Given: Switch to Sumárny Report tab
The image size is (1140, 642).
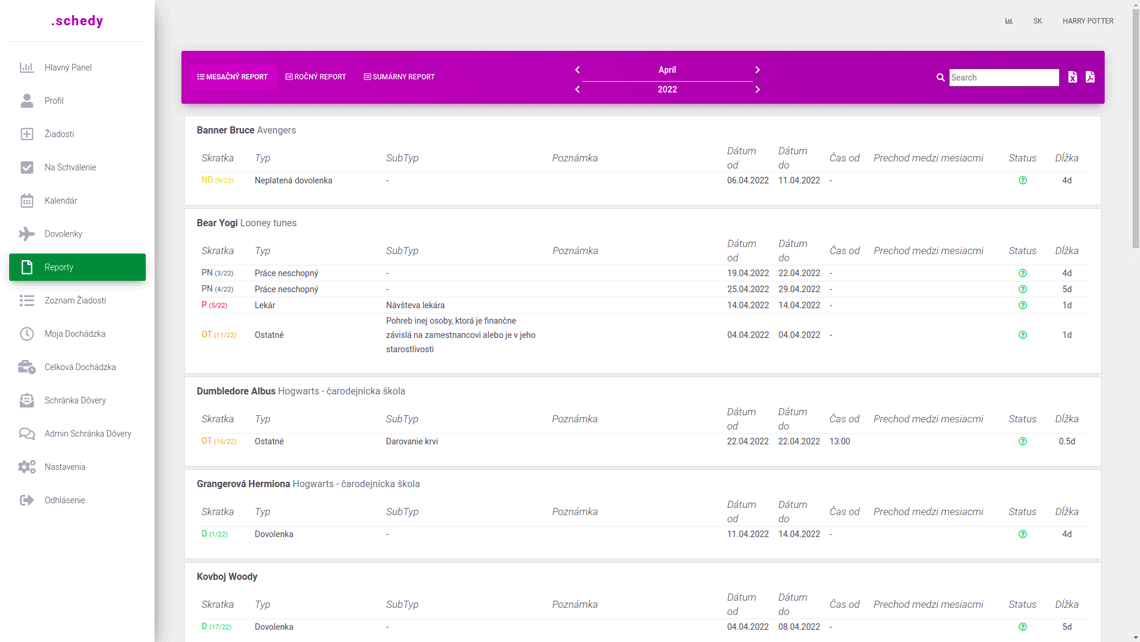Looking at the screenshot, I should [x=399, y=77].
